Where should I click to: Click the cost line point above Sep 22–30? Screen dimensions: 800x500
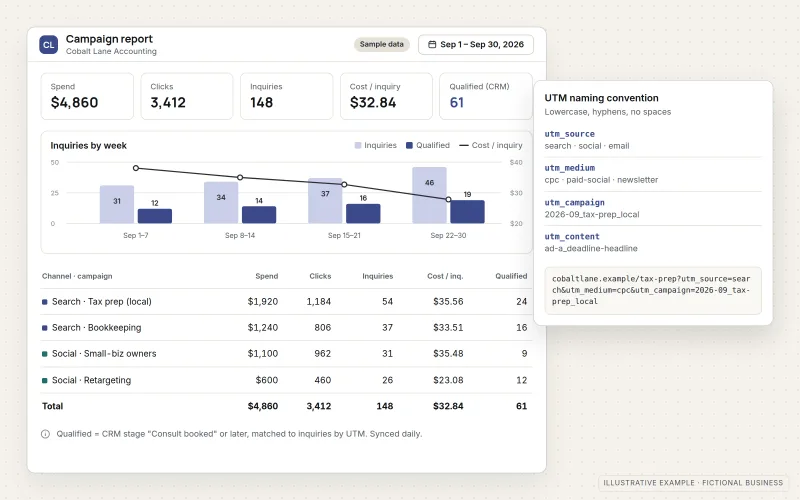pyautogui.click(x=448, y=199)
